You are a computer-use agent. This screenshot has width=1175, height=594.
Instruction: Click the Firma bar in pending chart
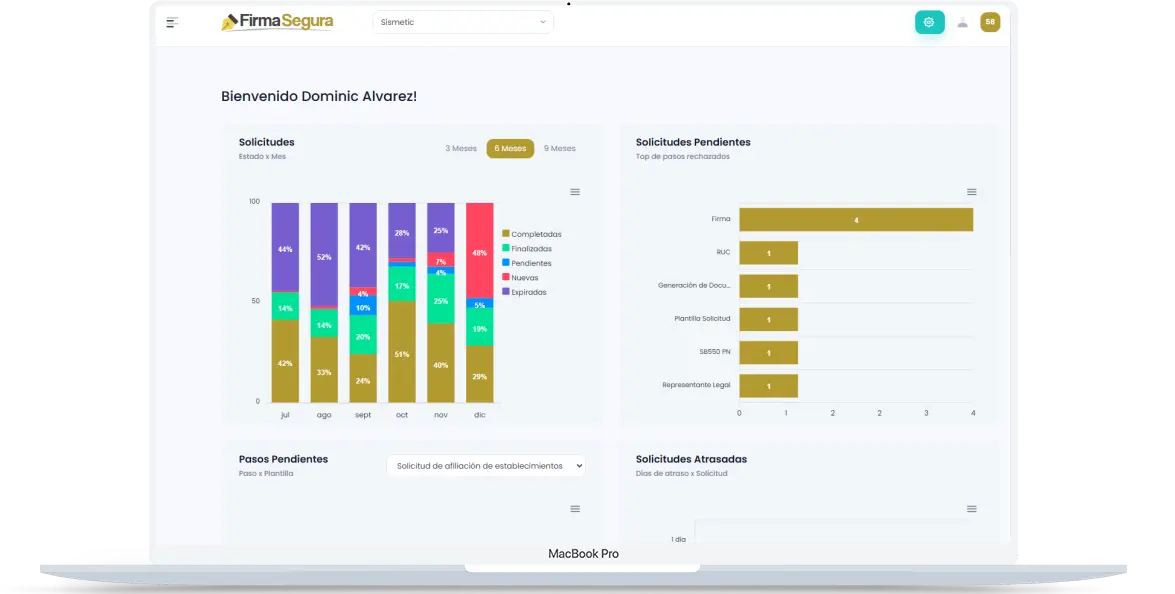[x=855, y=220]
